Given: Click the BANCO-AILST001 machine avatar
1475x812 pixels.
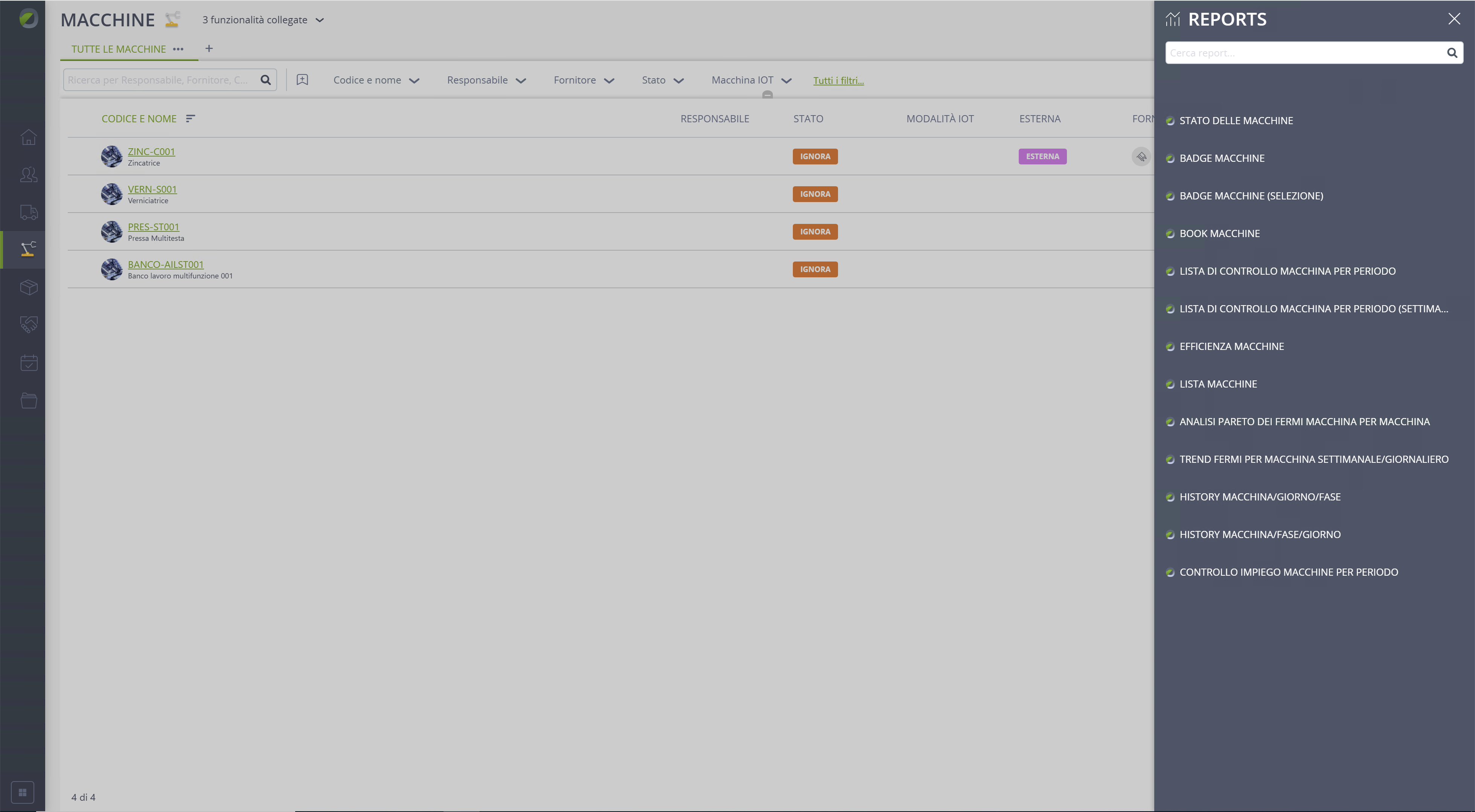Looking at the screenshot, I should tap(112, 269).
